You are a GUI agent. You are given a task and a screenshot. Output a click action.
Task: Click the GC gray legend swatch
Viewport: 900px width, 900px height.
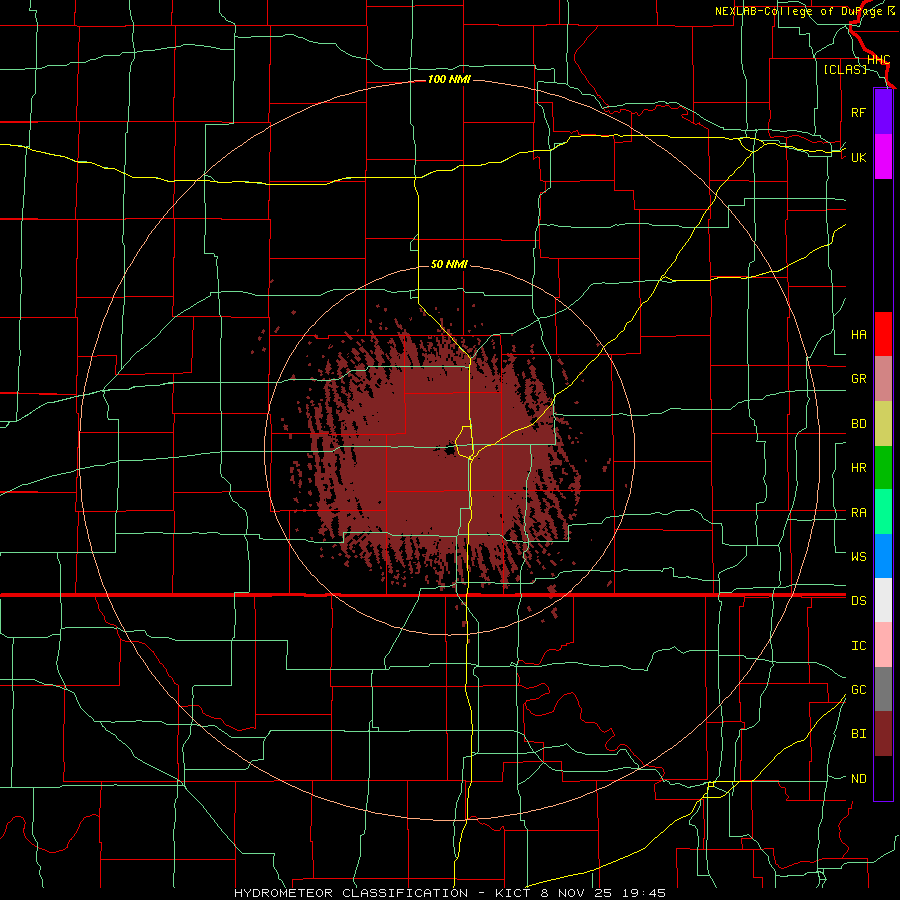click(x=883, y=689)
